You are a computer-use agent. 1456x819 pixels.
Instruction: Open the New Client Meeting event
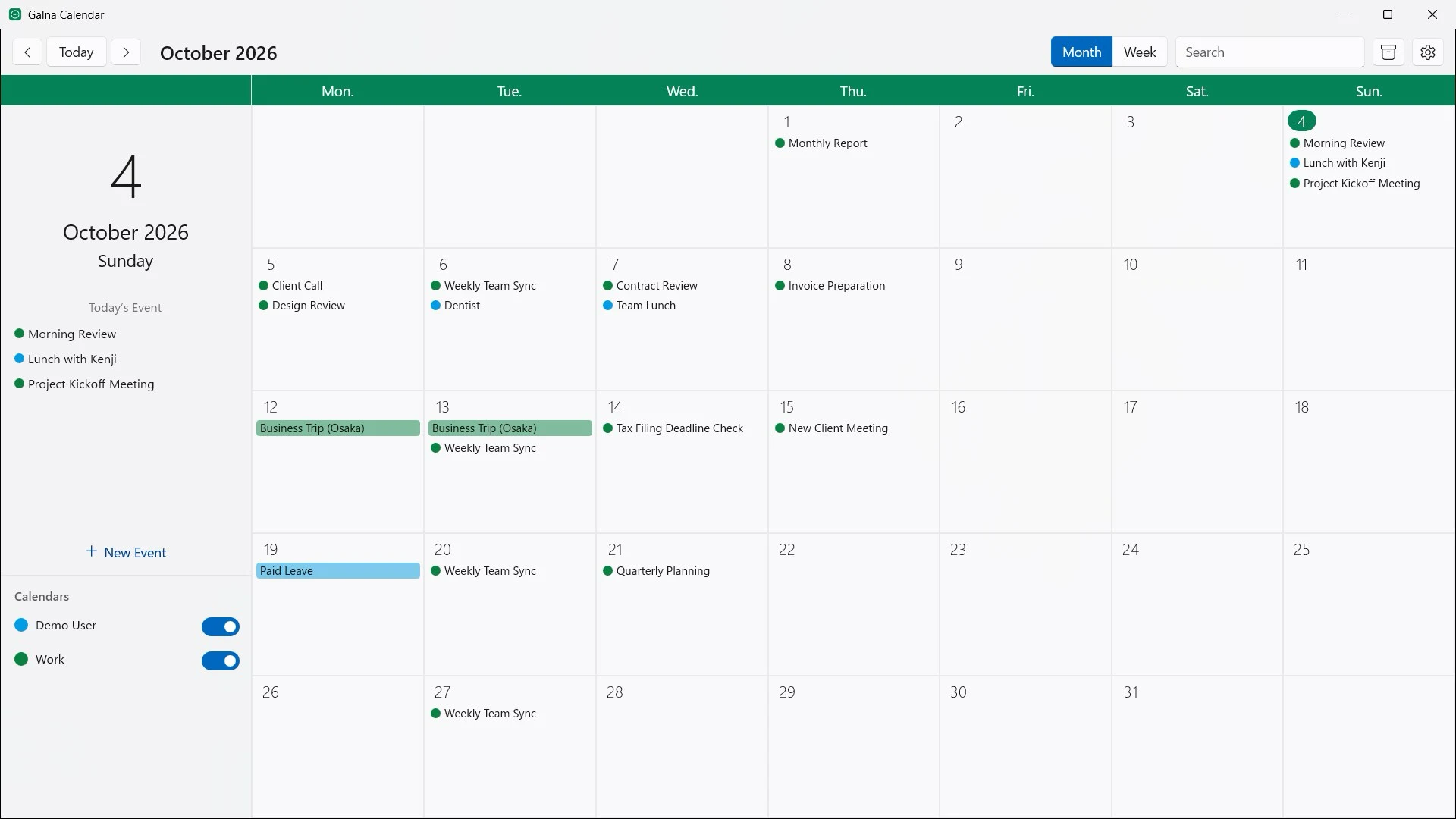tap(831, 428)
